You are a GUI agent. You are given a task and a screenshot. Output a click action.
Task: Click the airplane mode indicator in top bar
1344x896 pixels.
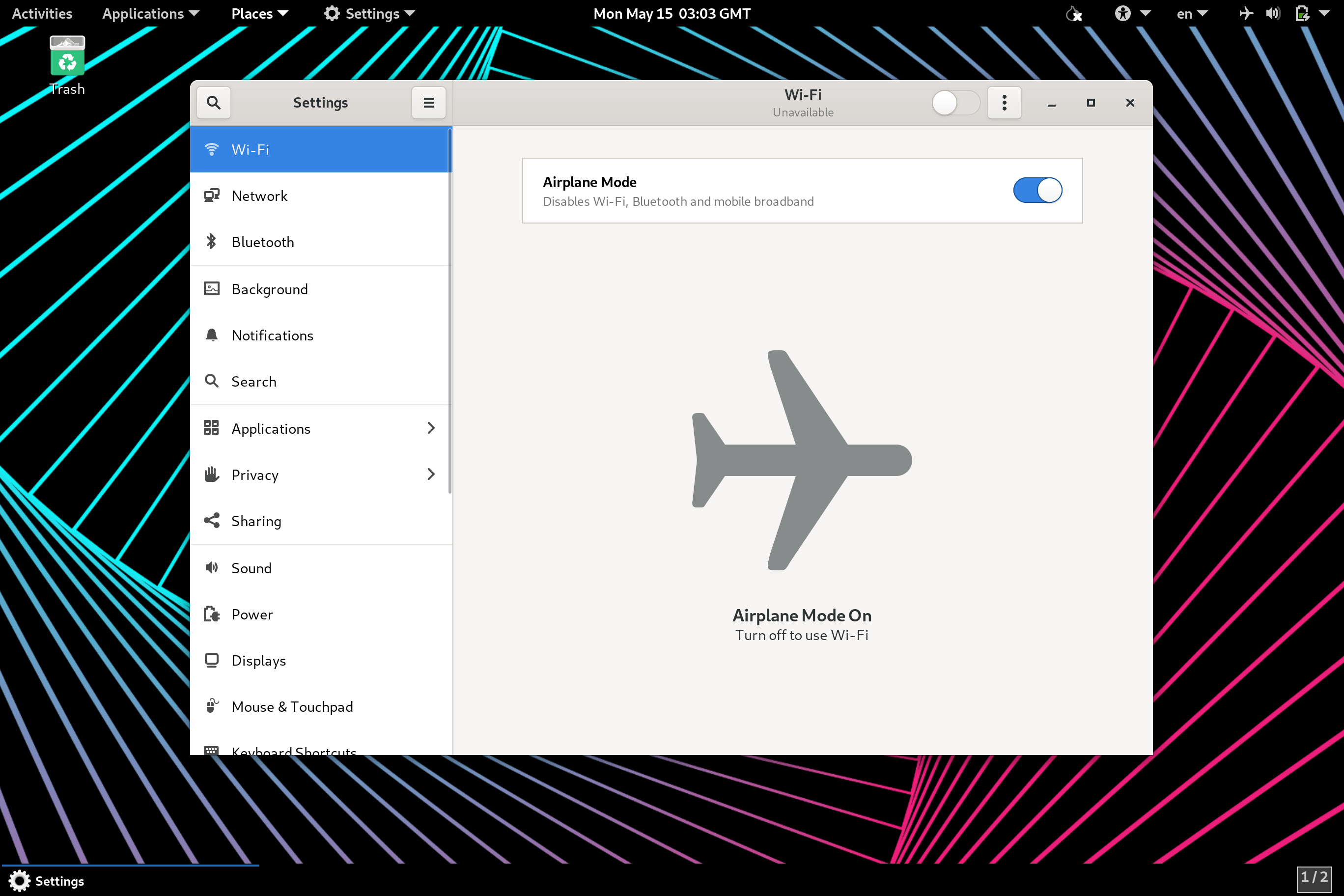click(1246, 13)
